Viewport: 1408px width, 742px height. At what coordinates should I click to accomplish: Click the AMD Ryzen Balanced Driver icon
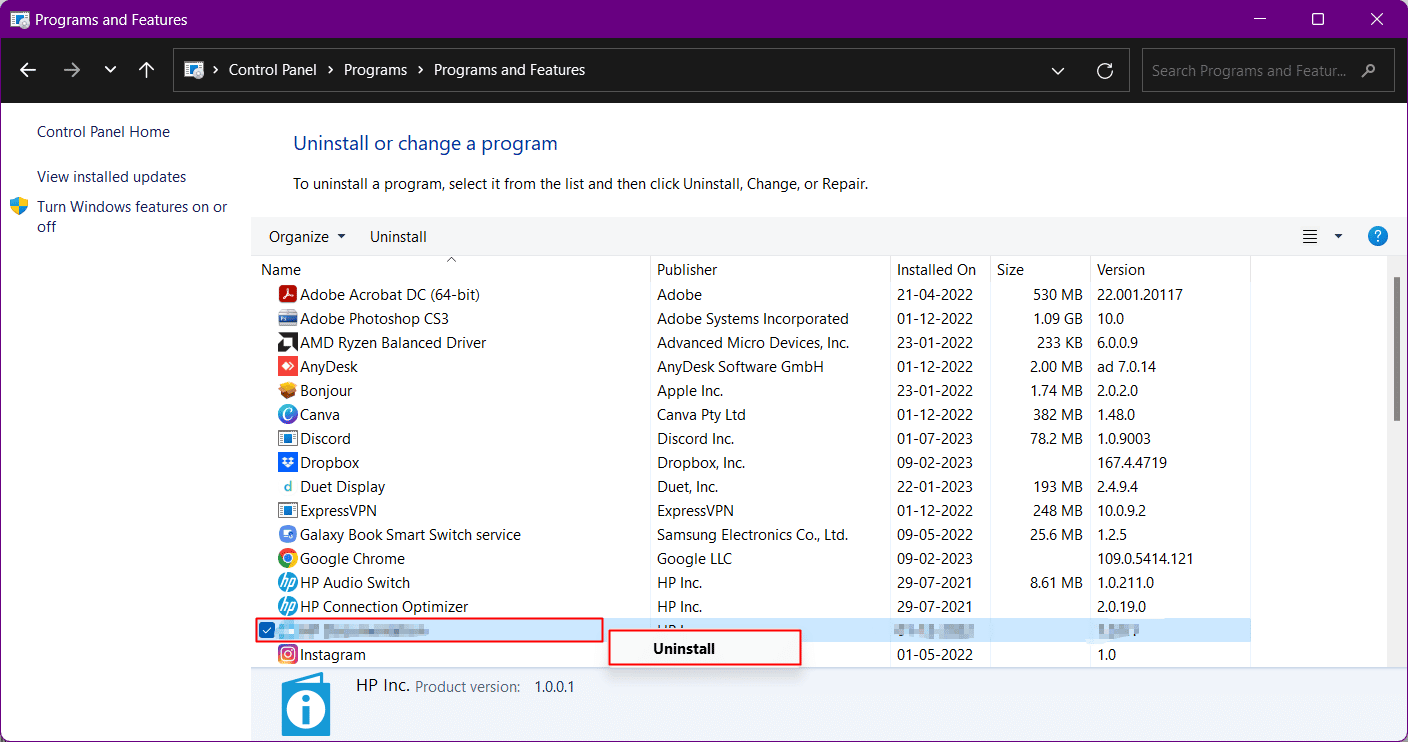[x=288, y=343]
